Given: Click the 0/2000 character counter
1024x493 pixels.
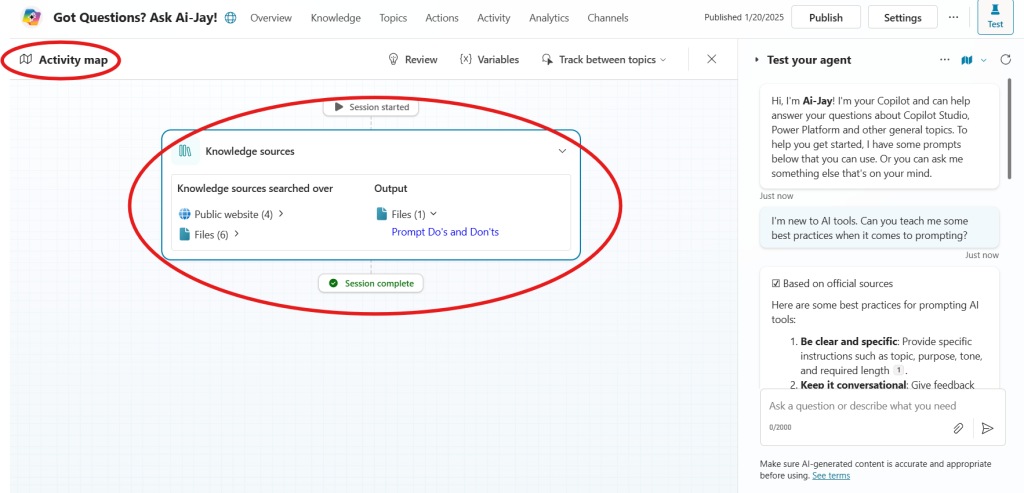Looking at the screenshot, I should [780, 427].
